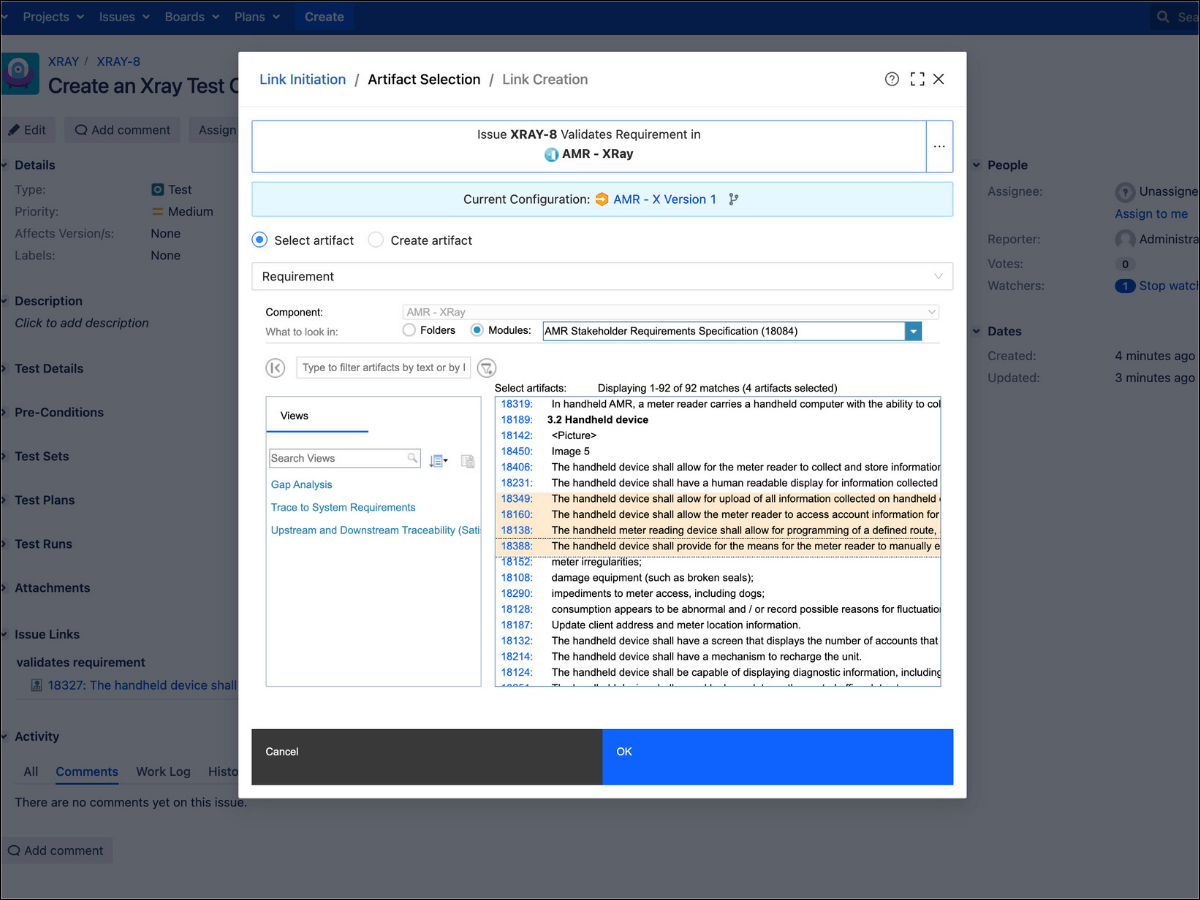The height and width of the screenshot is (900, 1200).
Task: Open the Boards menu
Action: (x=191, y=17)
